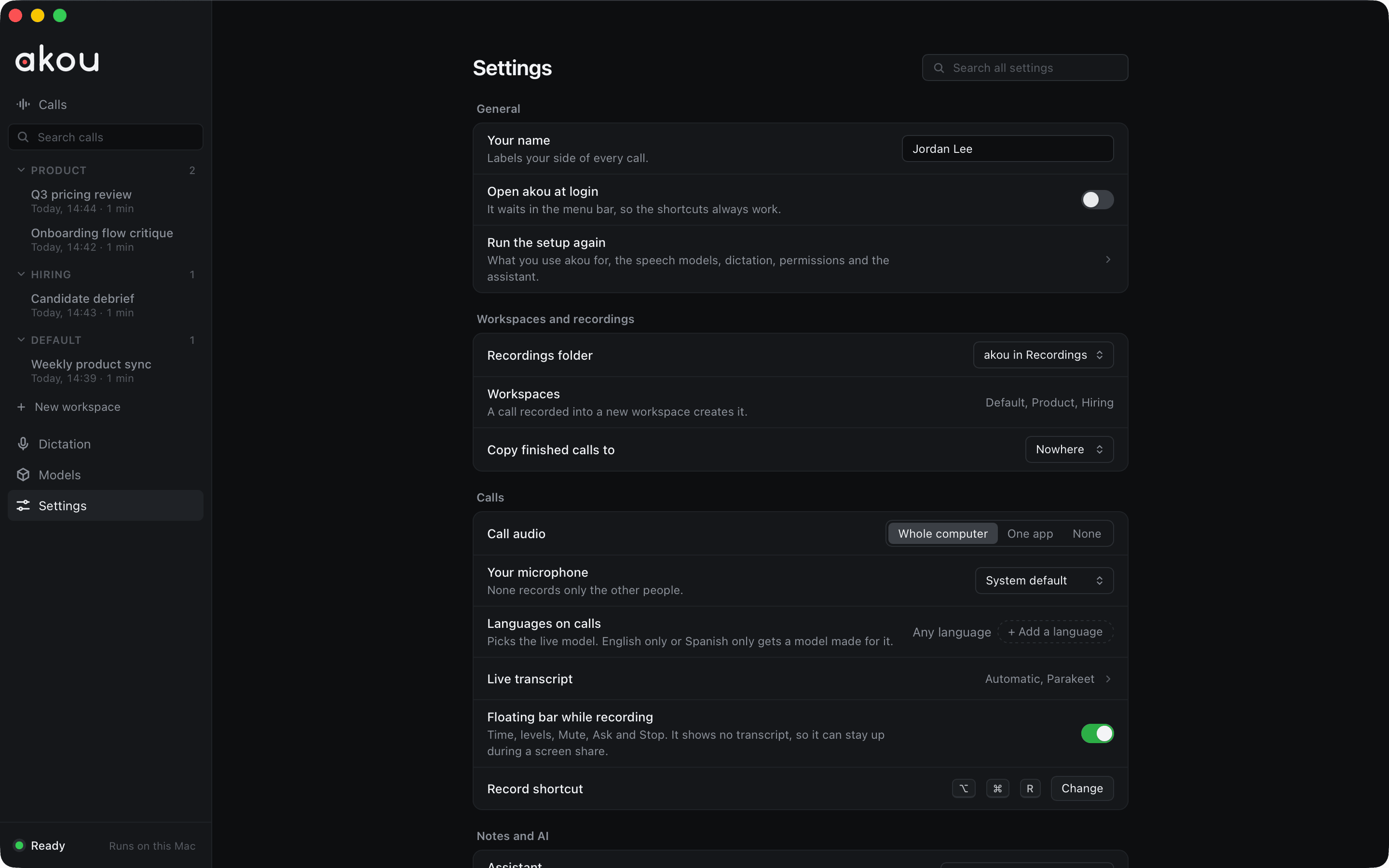Open the Copy finished calls to dropdown
1389x868 pixels.
tap(1069, 449)
